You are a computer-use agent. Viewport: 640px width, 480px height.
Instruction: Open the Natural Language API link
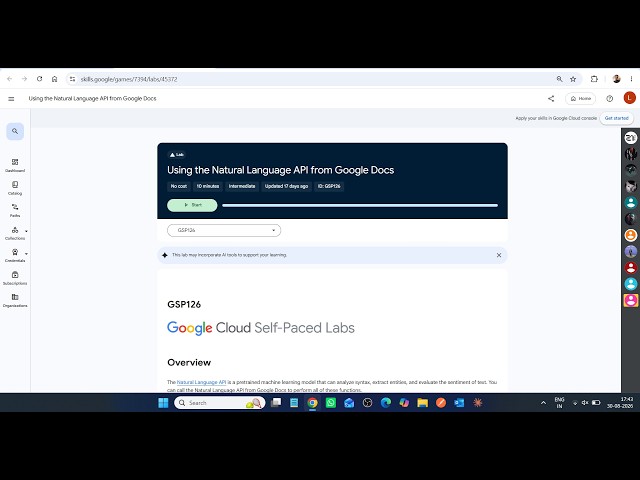pyautogui.click(x=201, y=382)
